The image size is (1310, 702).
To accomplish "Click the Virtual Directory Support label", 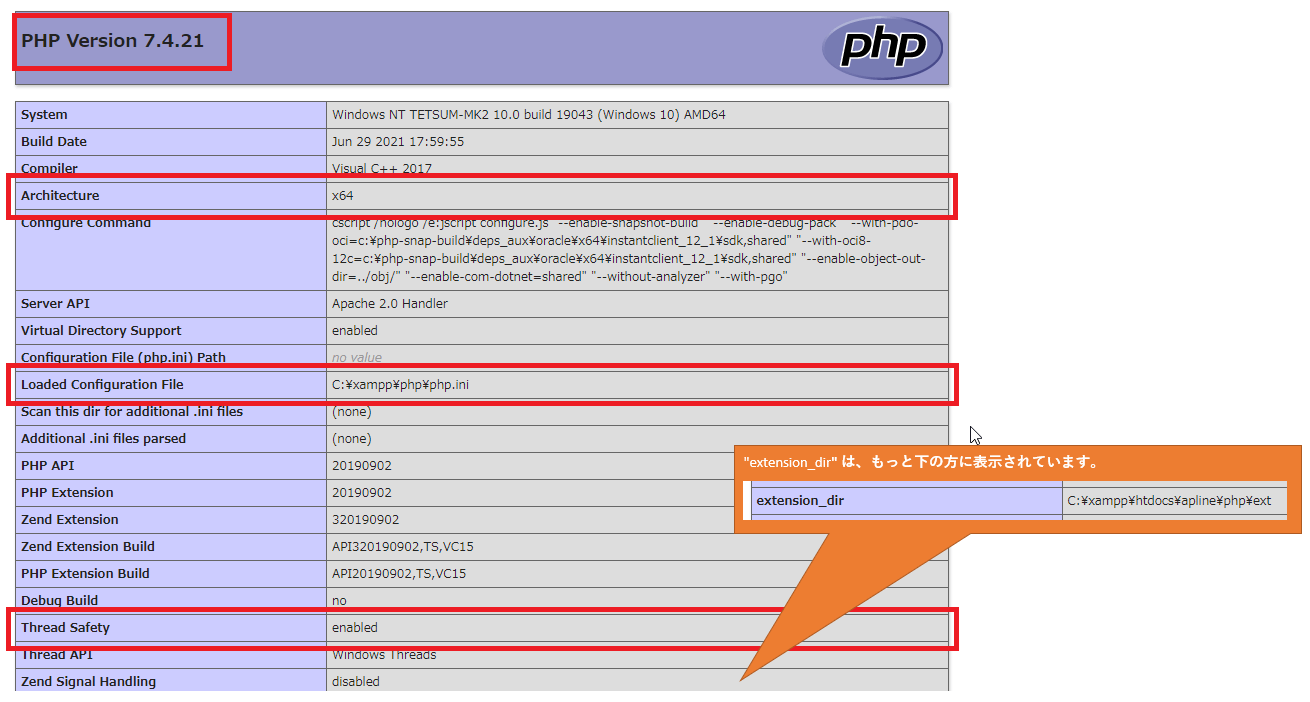I will (101, 331).
